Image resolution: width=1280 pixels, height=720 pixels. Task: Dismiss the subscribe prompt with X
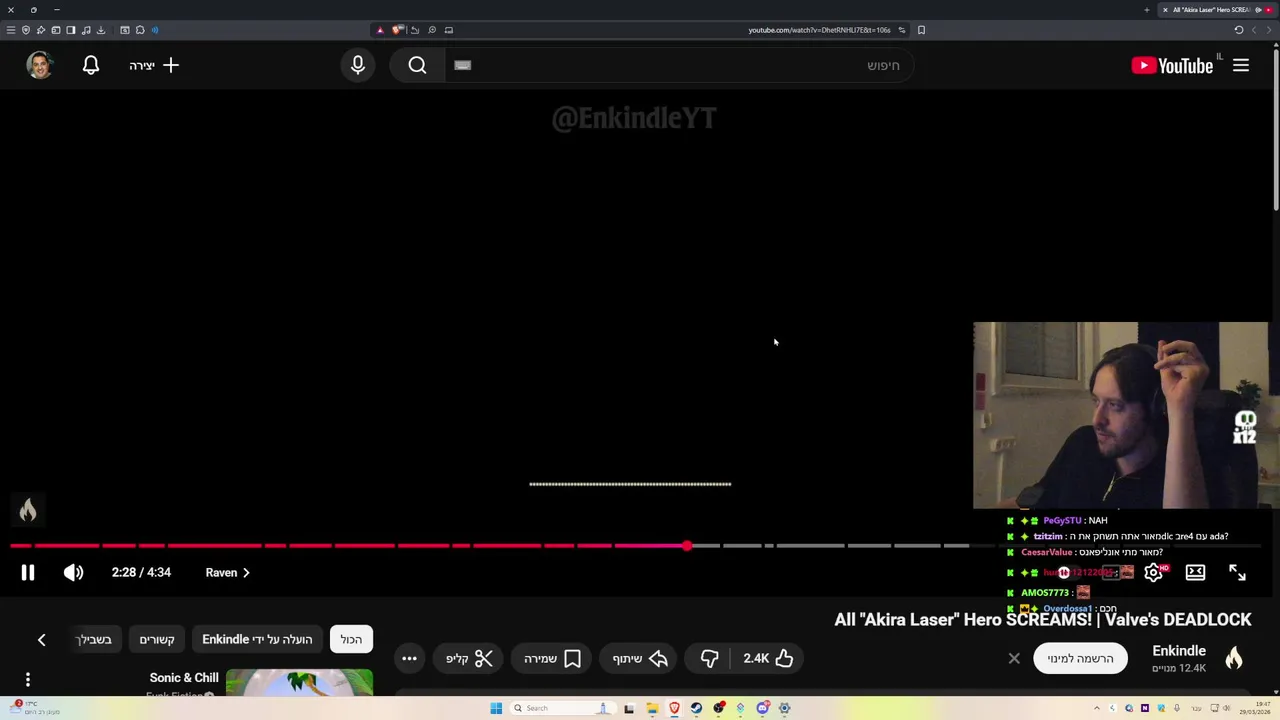tap(1014, 658)
